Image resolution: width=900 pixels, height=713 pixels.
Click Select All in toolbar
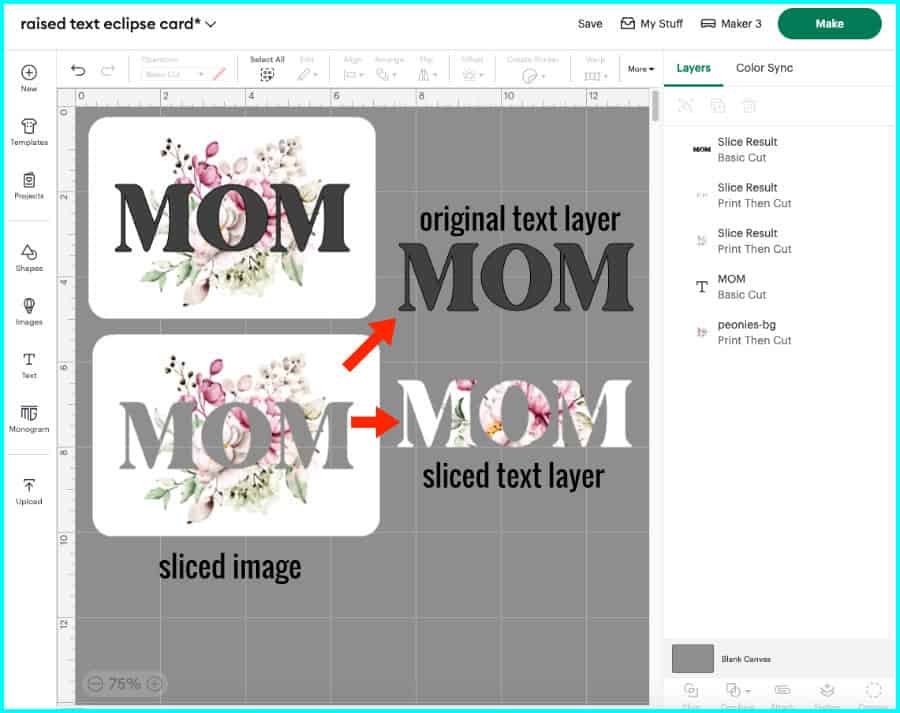pyautogui.click(x=267, y=69)
